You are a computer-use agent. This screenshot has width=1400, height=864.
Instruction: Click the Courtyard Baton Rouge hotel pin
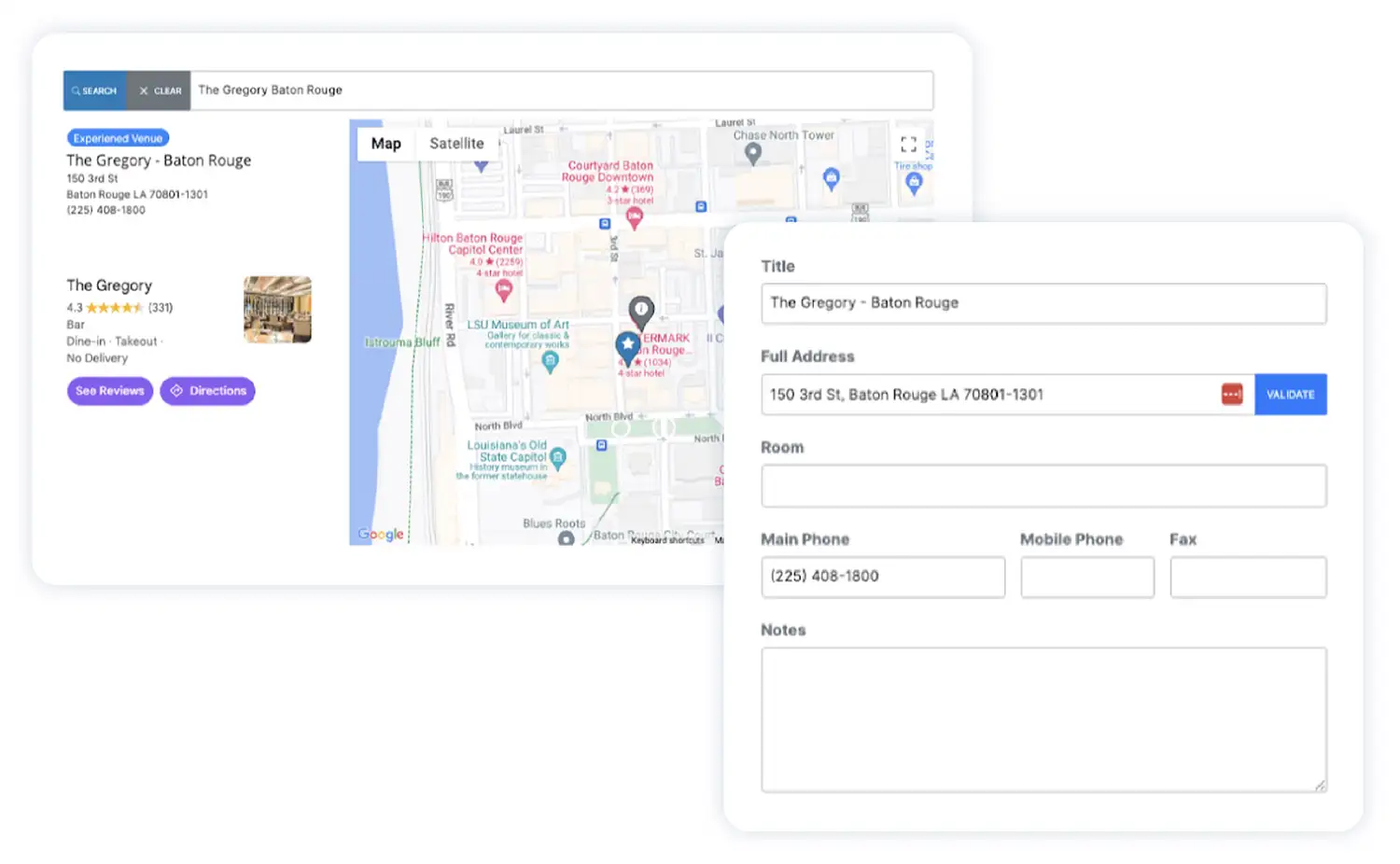tap(635, 218)
